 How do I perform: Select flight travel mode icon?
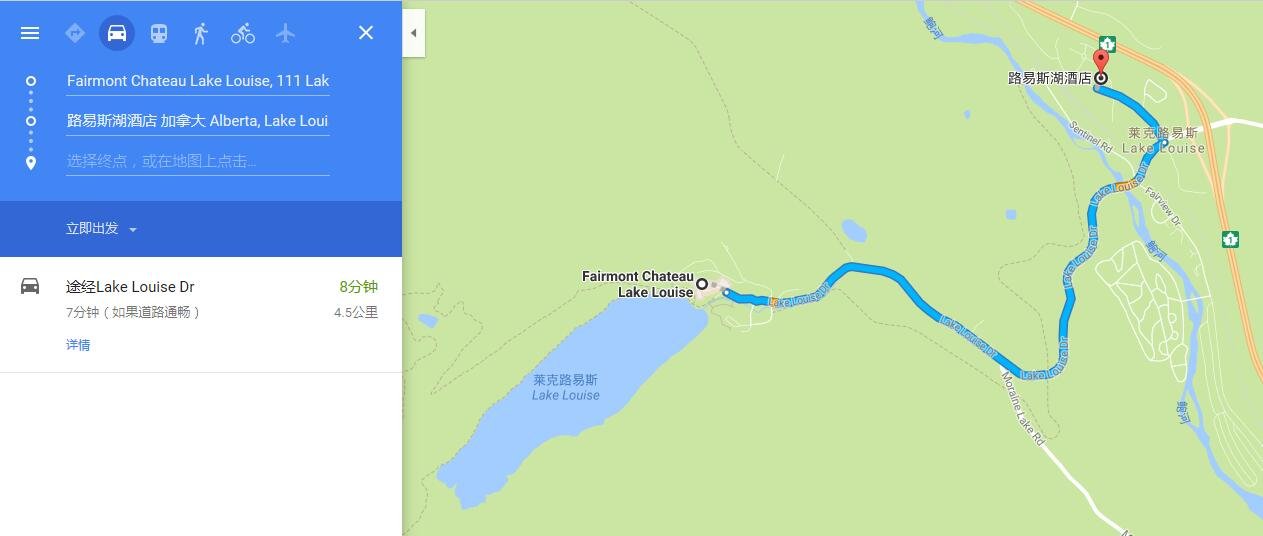point(285,33)
